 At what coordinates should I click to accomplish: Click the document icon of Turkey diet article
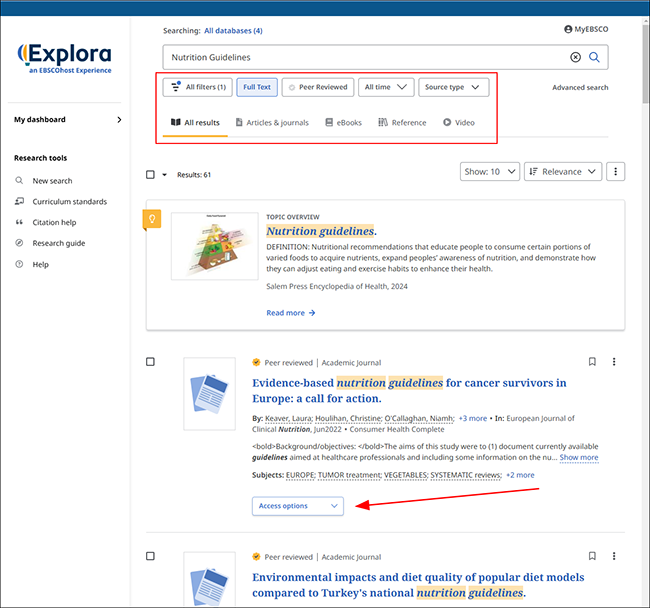point(209,580)
